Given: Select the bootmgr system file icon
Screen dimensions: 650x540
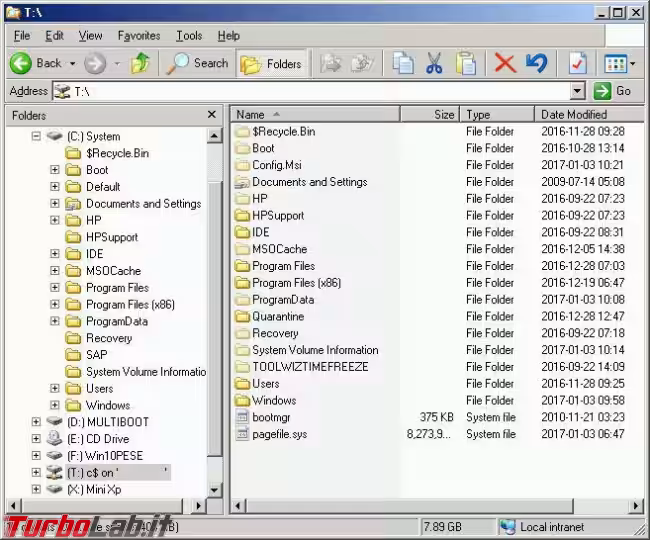Looking at the screenshot, I should coord(242,417).
